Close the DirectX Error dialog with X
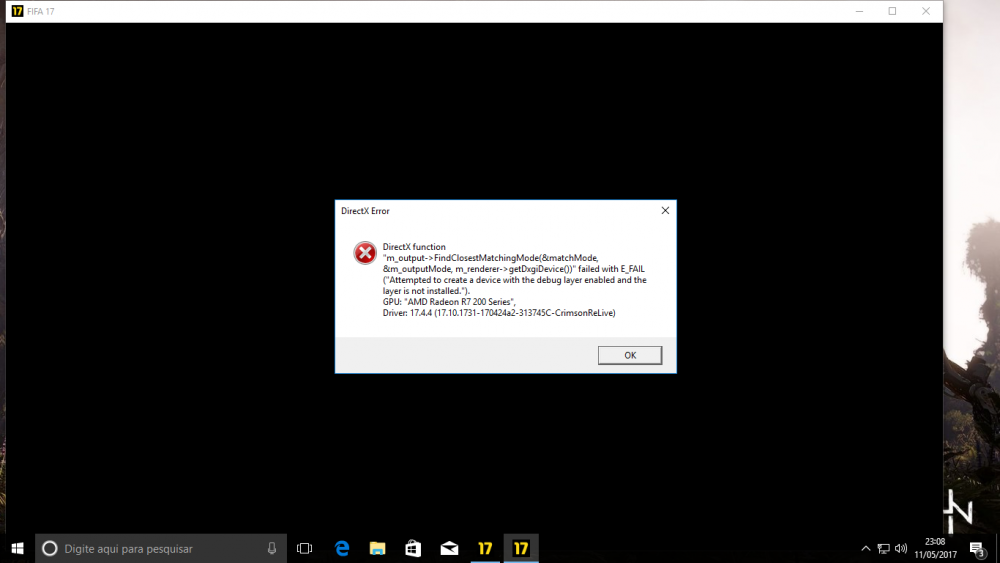 point(665,211)
